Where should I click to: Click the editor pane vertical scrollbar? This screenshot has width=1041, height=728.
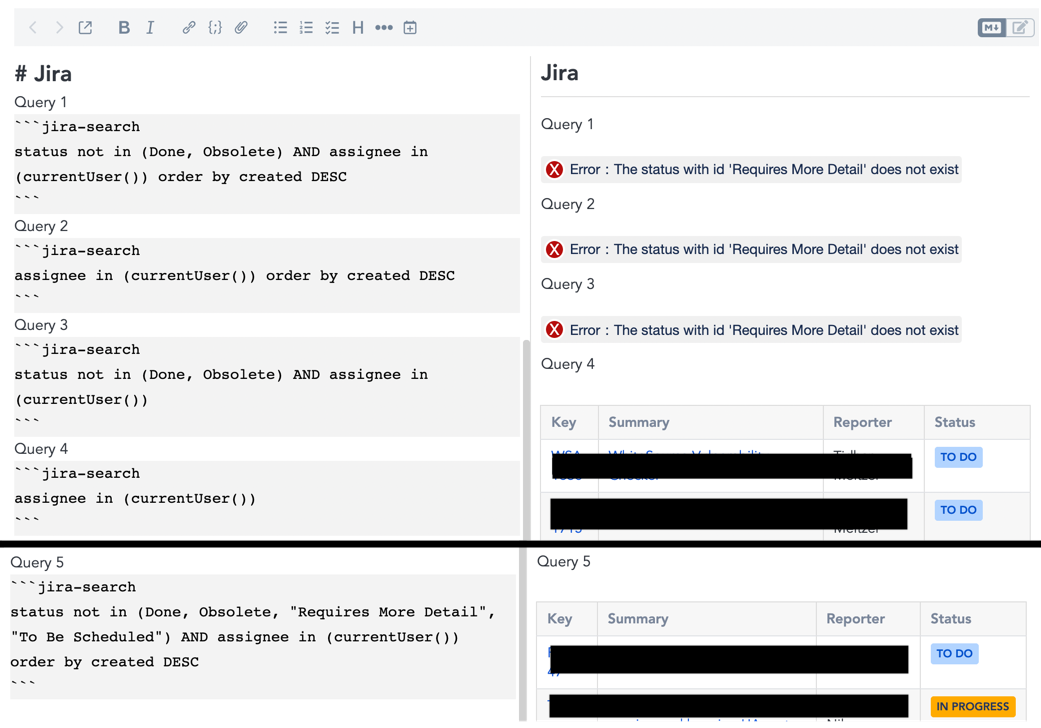[x=526, y=440]
